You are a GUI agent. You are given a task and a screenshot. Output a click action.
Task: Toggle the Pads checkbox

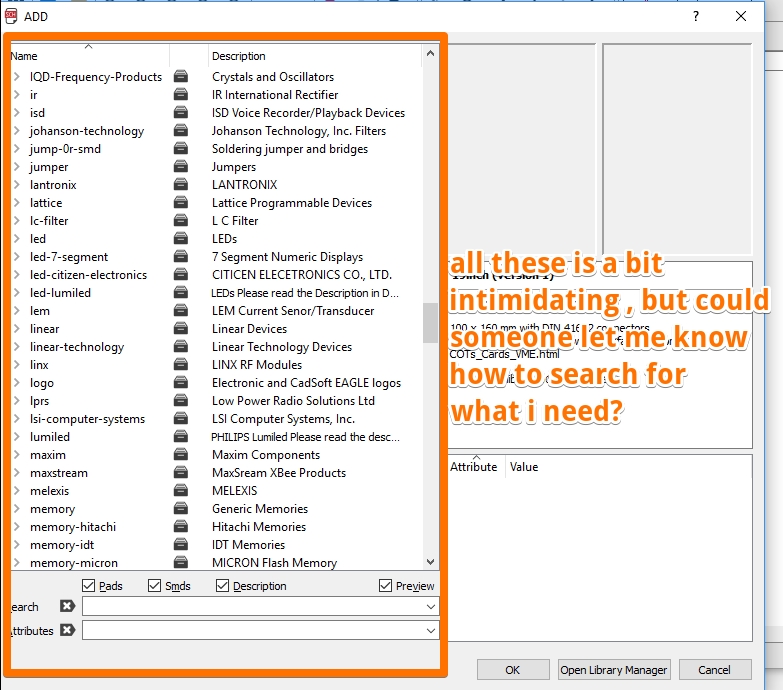(x=88, y=585)
